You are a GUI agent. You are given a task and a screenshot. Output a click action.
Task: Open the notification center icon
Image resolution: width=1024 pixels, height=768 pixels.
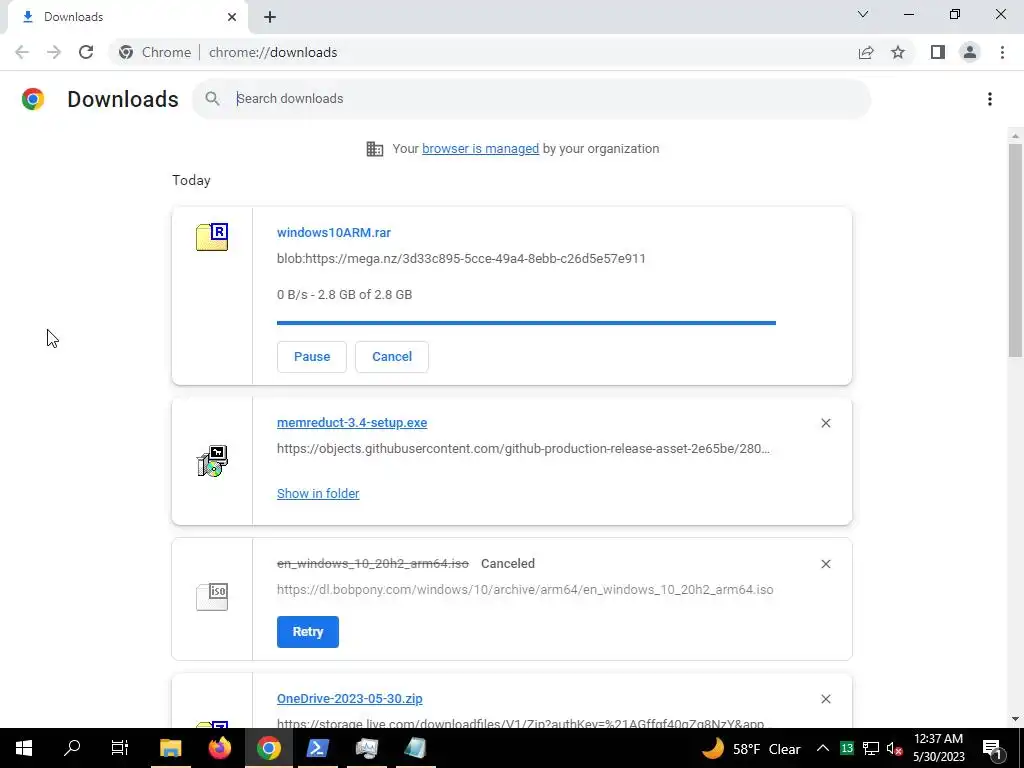click(x=993, y=748)
